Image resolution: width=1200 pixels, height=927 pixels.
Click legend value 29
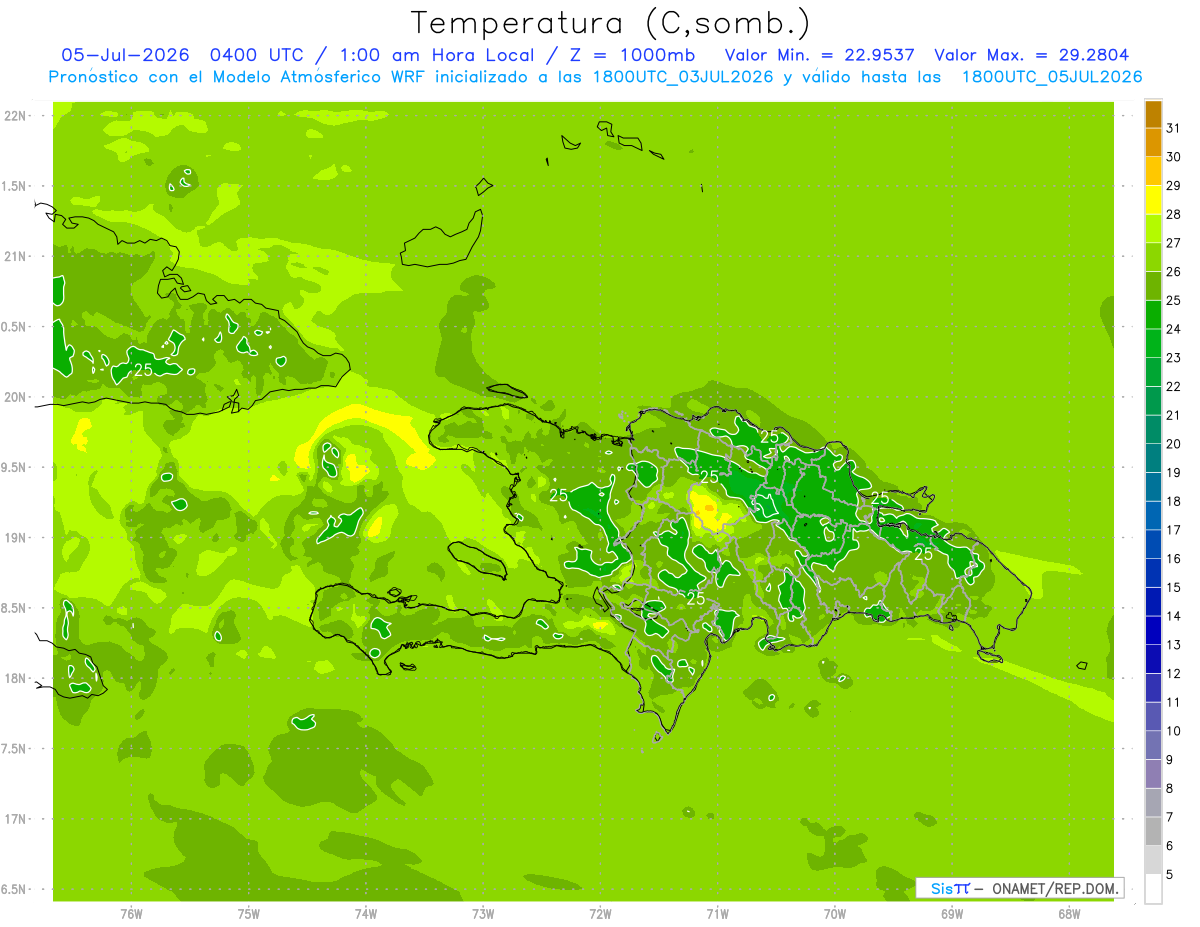[1173, 185]
